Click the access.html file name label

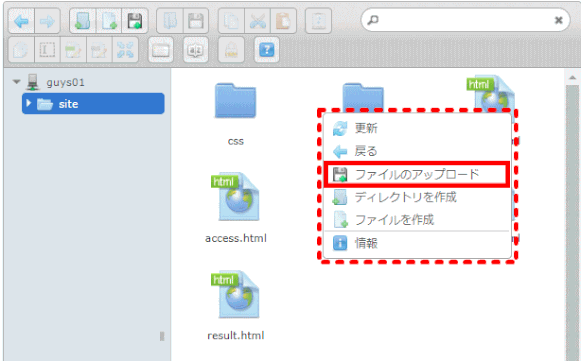pos(236,238)
